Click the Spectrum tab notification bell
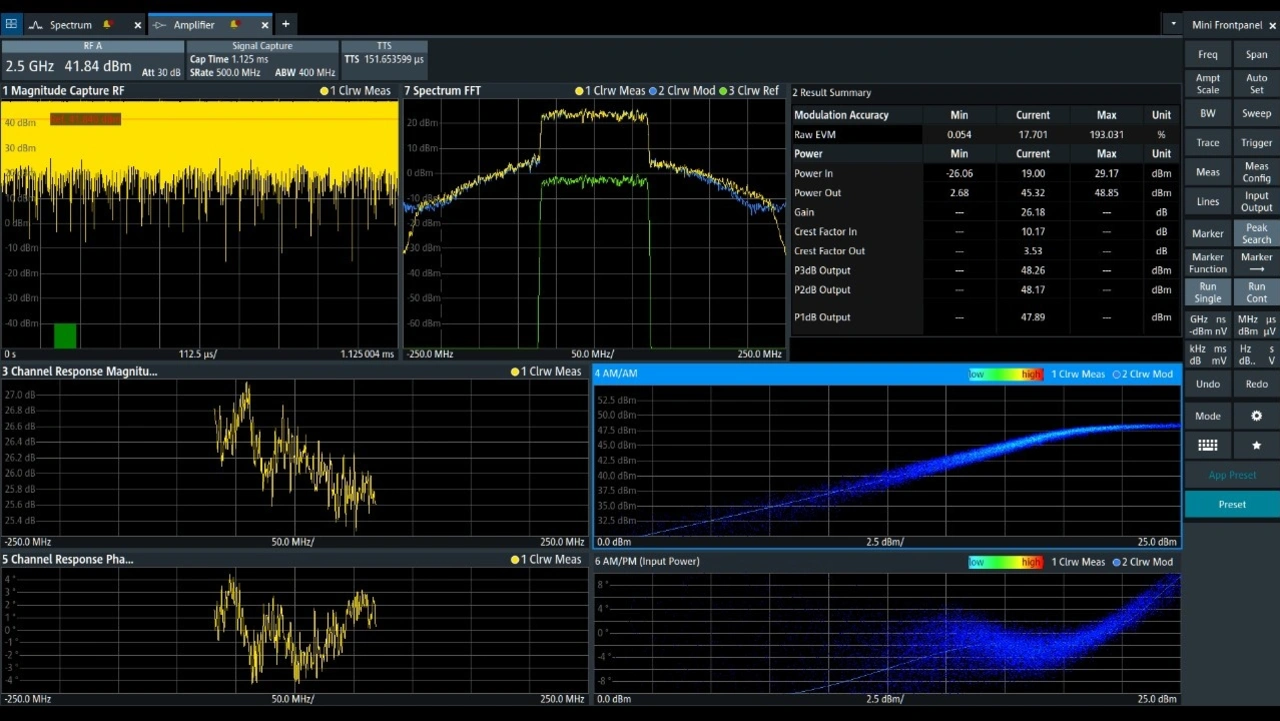This screenshot has height=721, width=1280. [x=108, y=24]
